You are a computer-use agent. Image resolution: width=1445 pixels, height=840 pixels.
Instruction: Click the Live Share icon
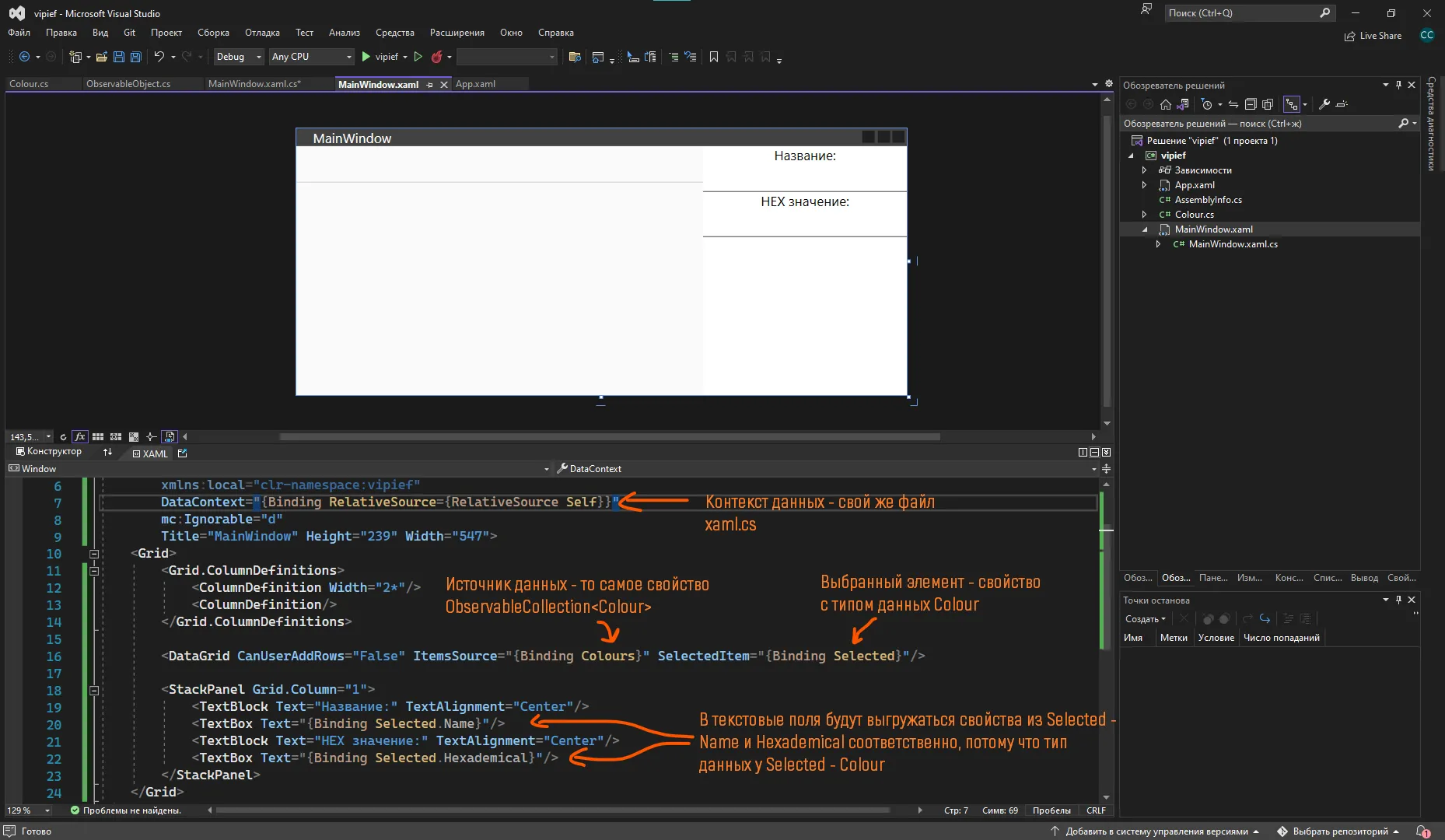1350,36
